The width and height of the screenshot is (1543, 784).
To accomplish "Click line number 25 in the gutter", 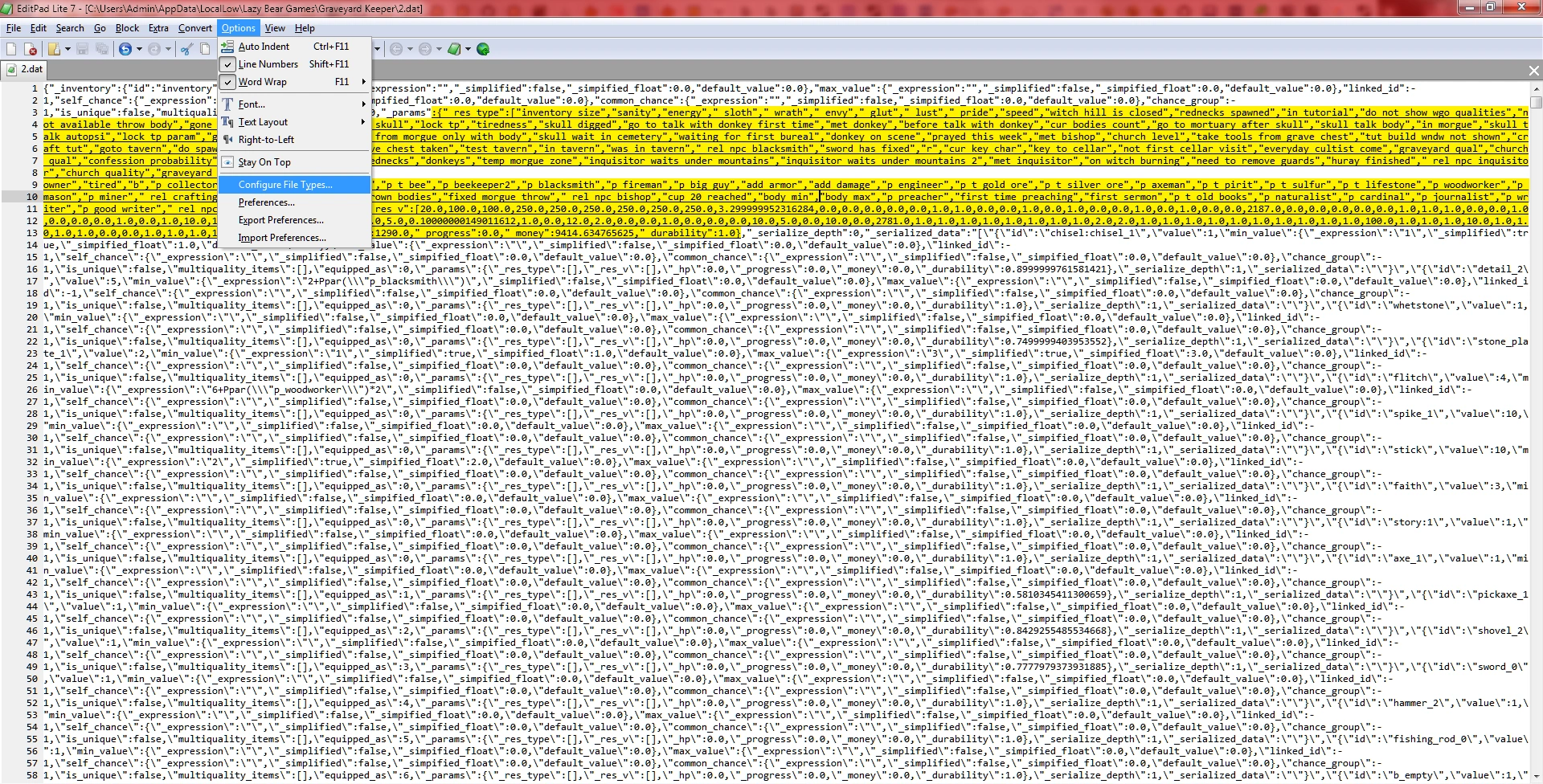I will [x=32, y=378].
